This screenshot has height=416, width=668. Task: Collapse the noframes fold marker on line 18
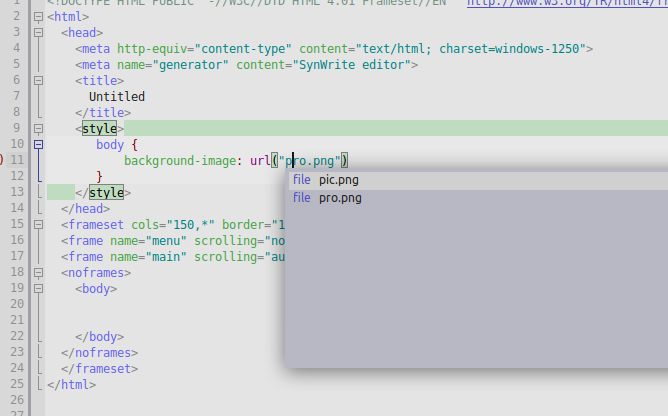(38, 273)
